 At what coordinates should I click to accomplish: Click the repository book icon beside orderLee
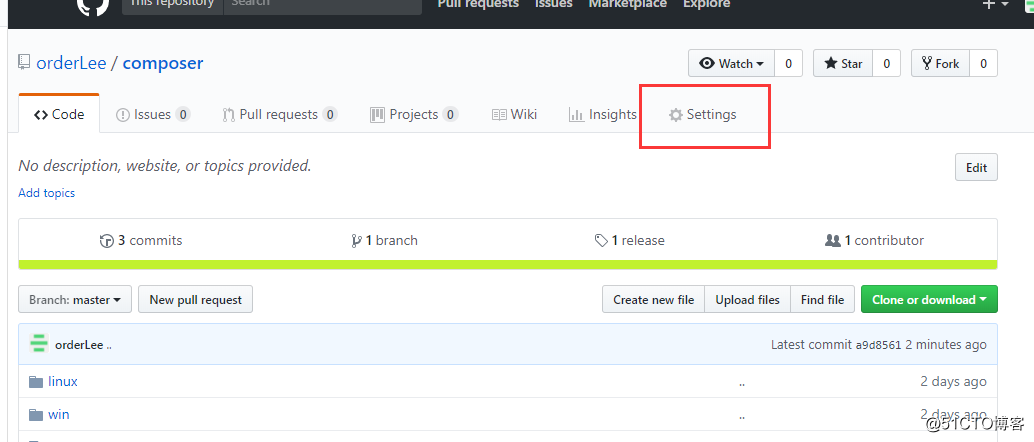click(24, 63)
